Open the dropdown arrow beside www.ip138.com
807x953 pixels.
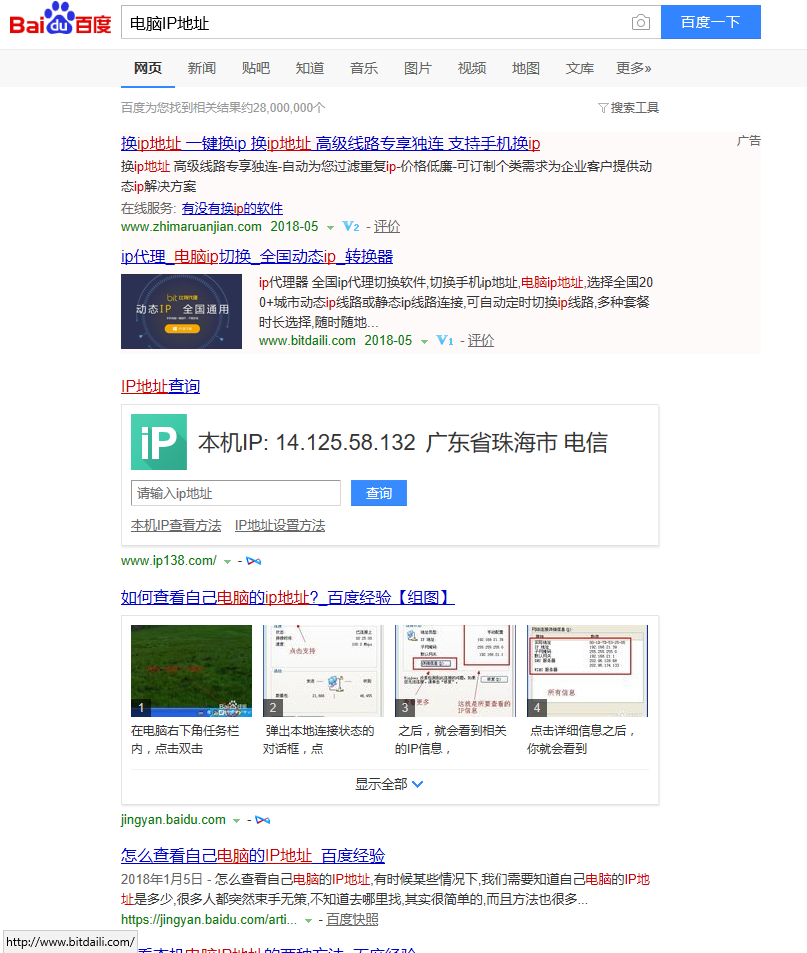coord(227,560)
